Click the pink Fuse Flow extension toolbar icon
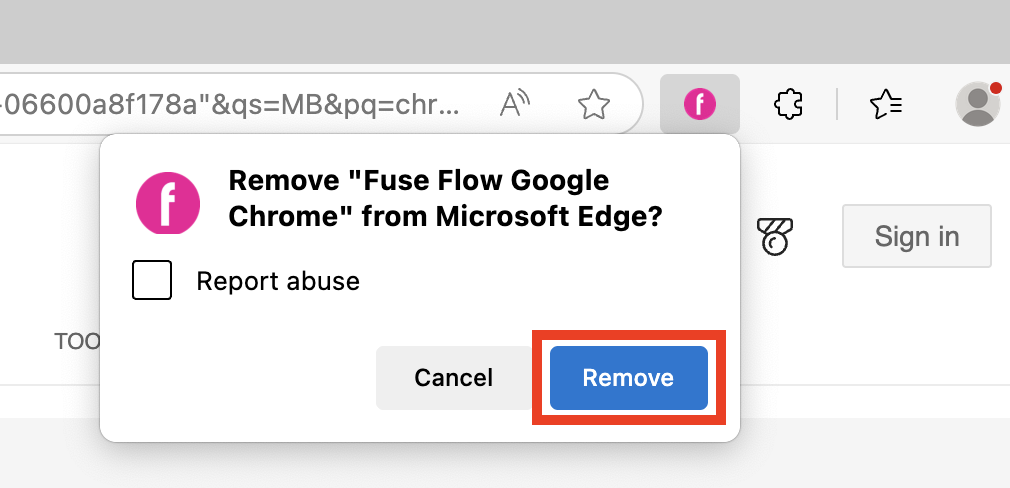 pyautogui.click(x=700, y=103)
